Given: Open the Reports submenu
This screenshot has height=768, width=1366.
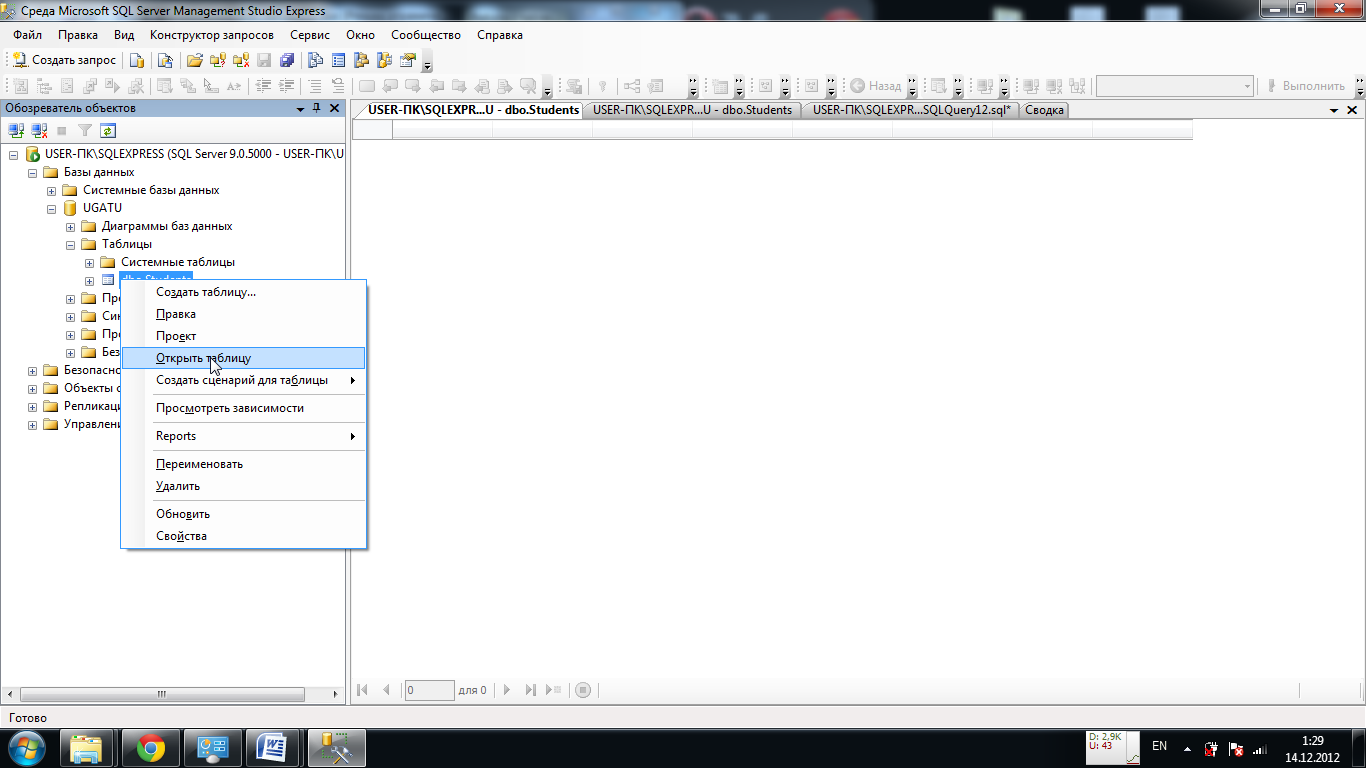Looking at the screenshot, I should 176,436.
